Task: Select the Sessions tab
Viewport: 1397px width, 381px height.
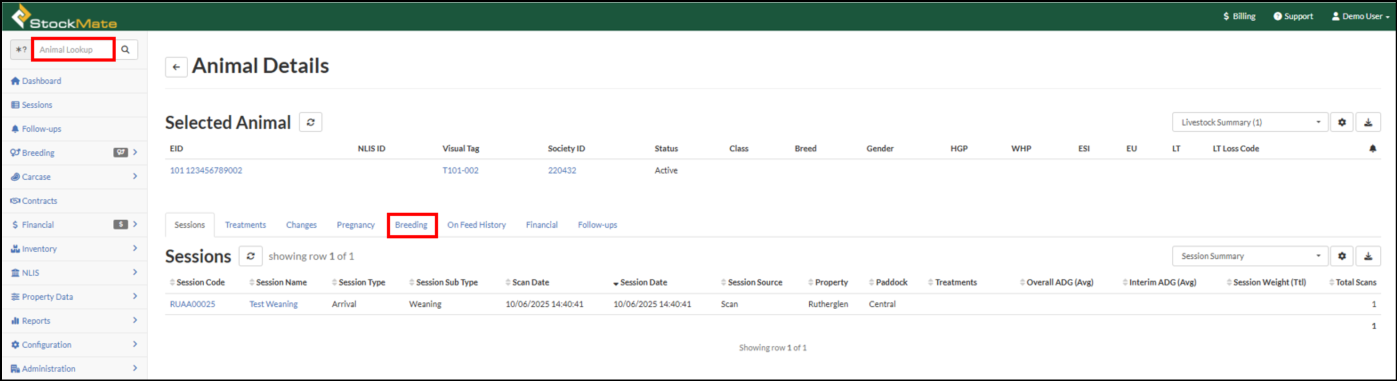Action: pos(190,225)
